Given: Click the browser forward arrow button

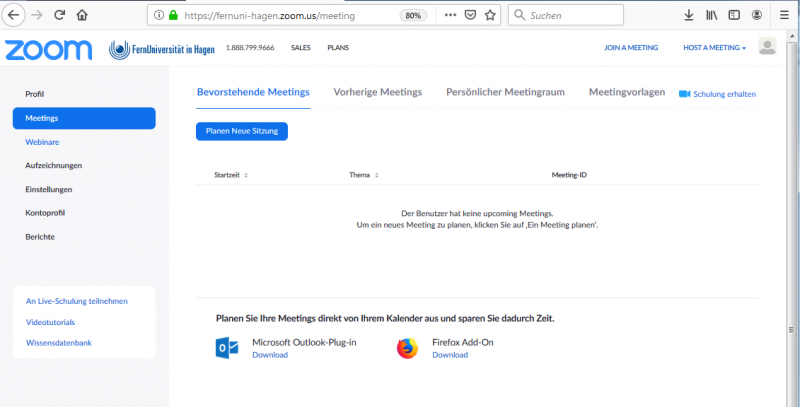Looking at the screenshot, I should (37, 15).
